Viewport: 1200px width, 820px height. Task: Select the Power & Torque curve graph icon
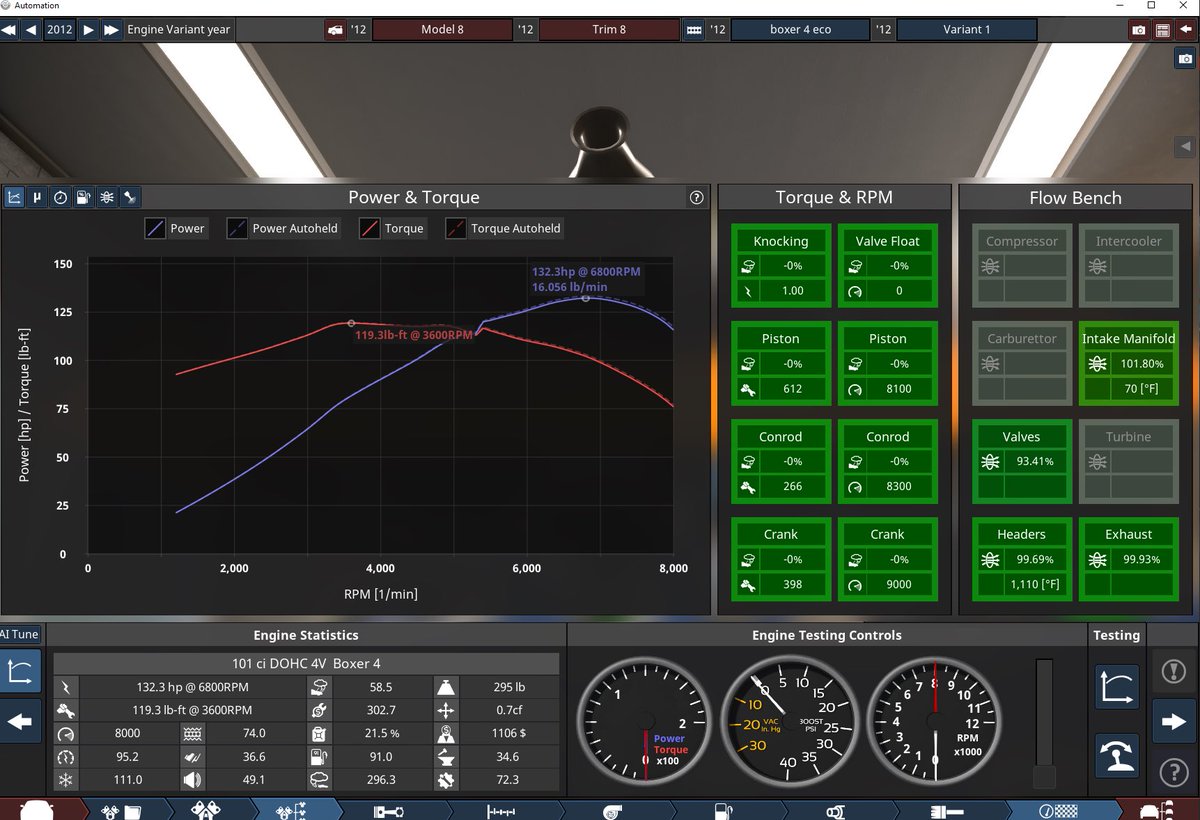click(x=14, y=198)
